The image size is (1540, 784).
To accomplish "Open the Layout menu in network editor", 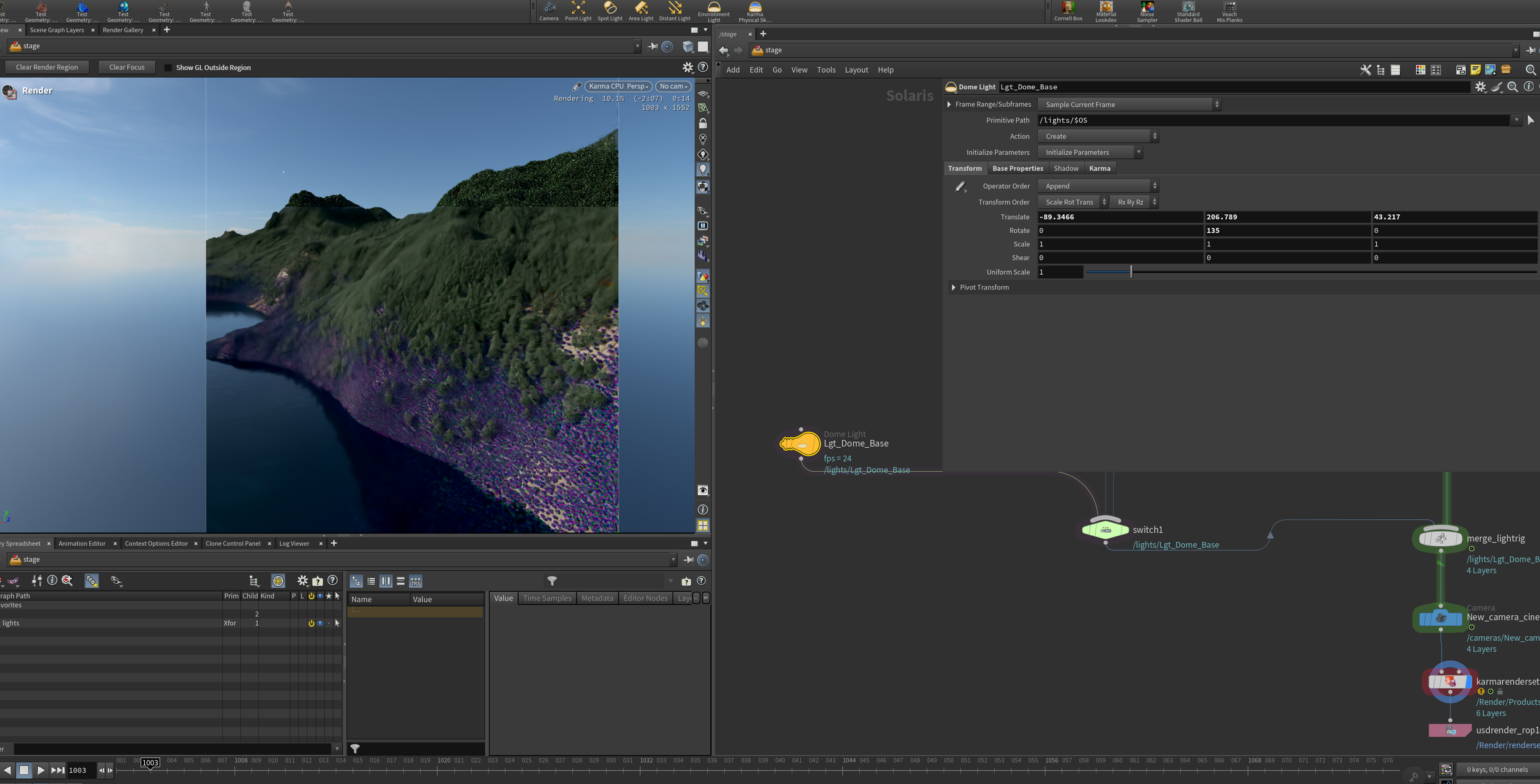I will point(856,70).
